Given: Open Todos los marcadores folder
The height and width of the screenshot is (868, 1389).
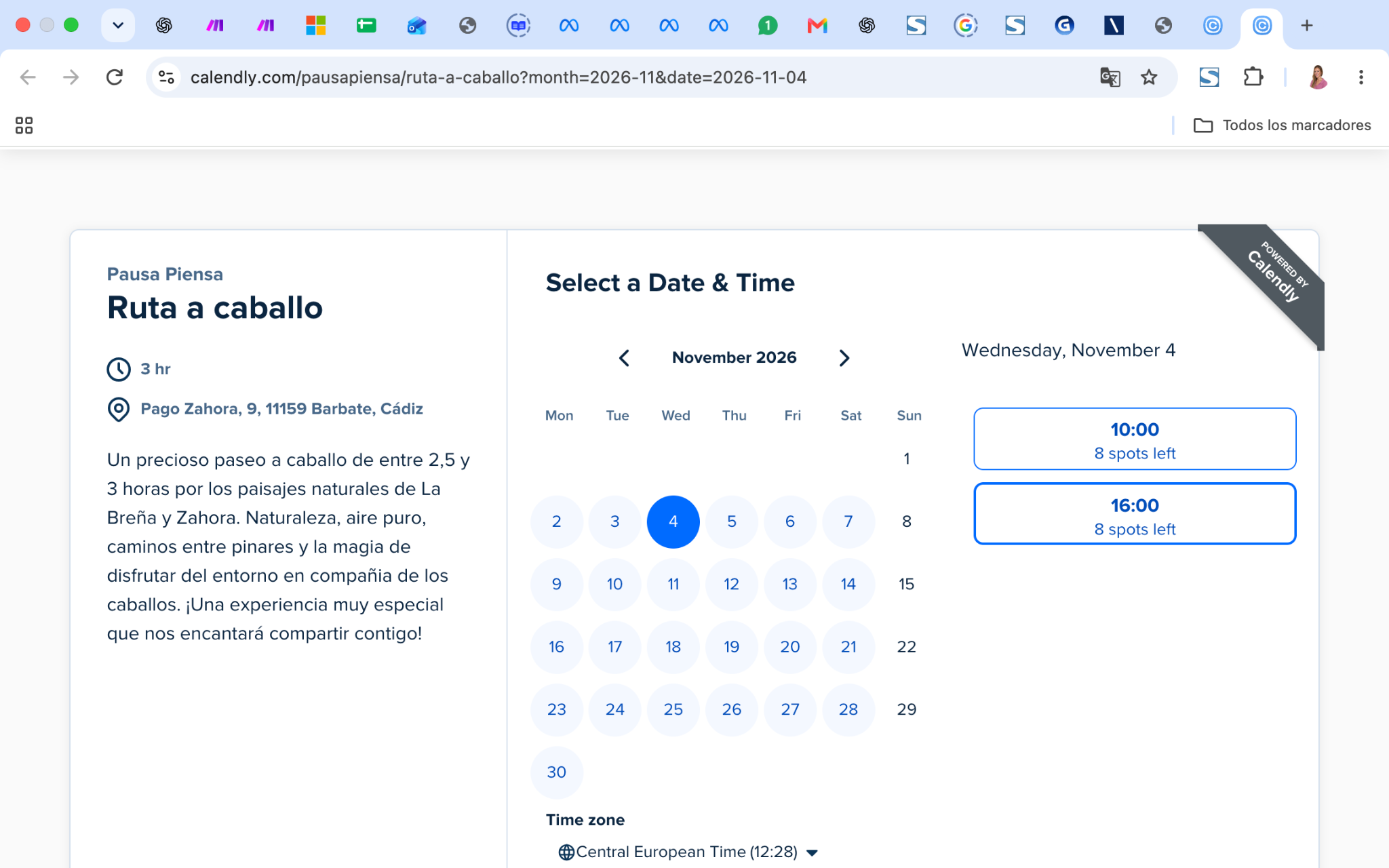Looking at the screenshot, I should coord(1282,125).
